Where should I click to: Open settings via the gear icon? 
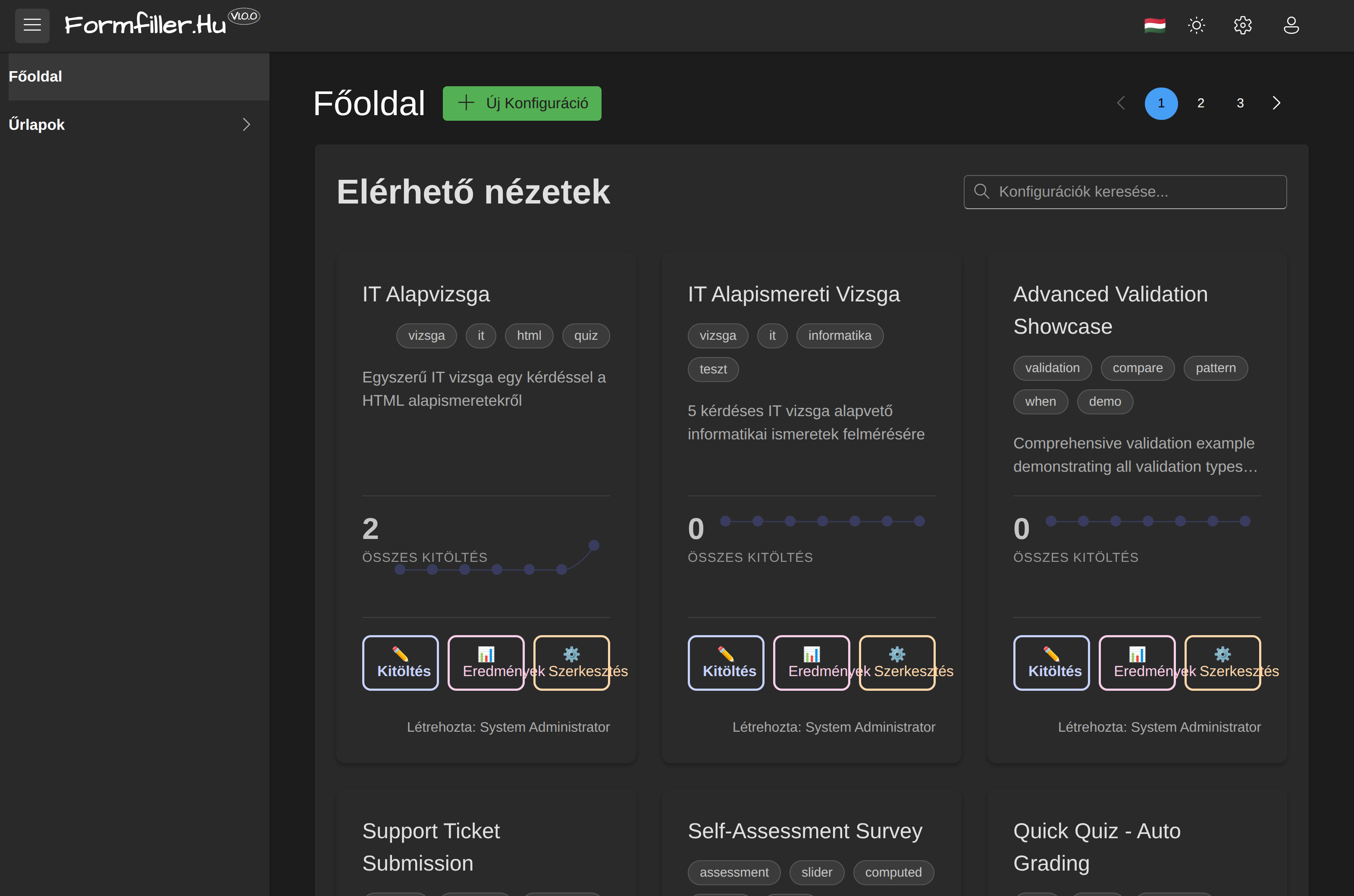pos(1243,25)
